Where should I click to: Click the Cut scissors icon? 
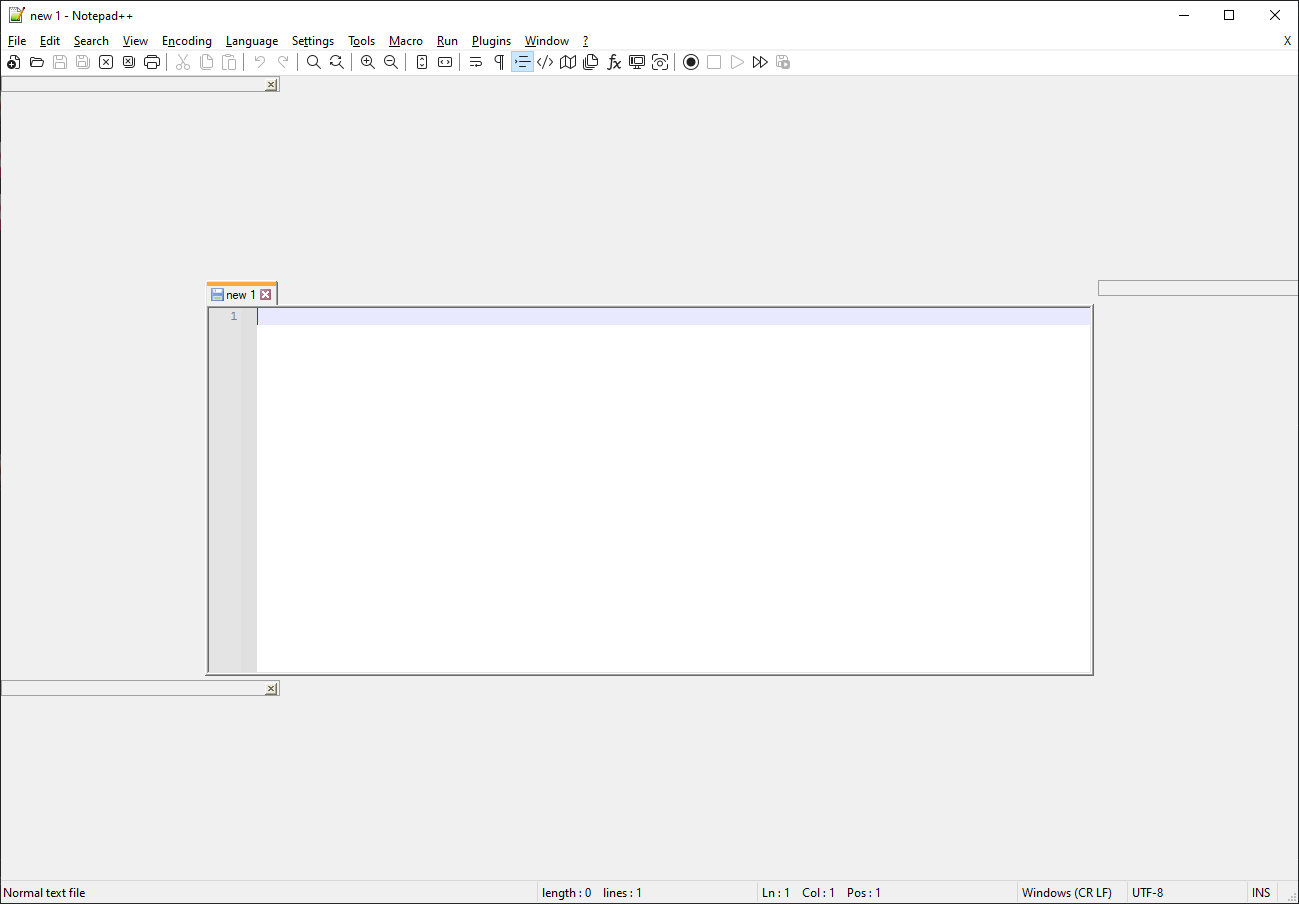[x=183, y=62]
